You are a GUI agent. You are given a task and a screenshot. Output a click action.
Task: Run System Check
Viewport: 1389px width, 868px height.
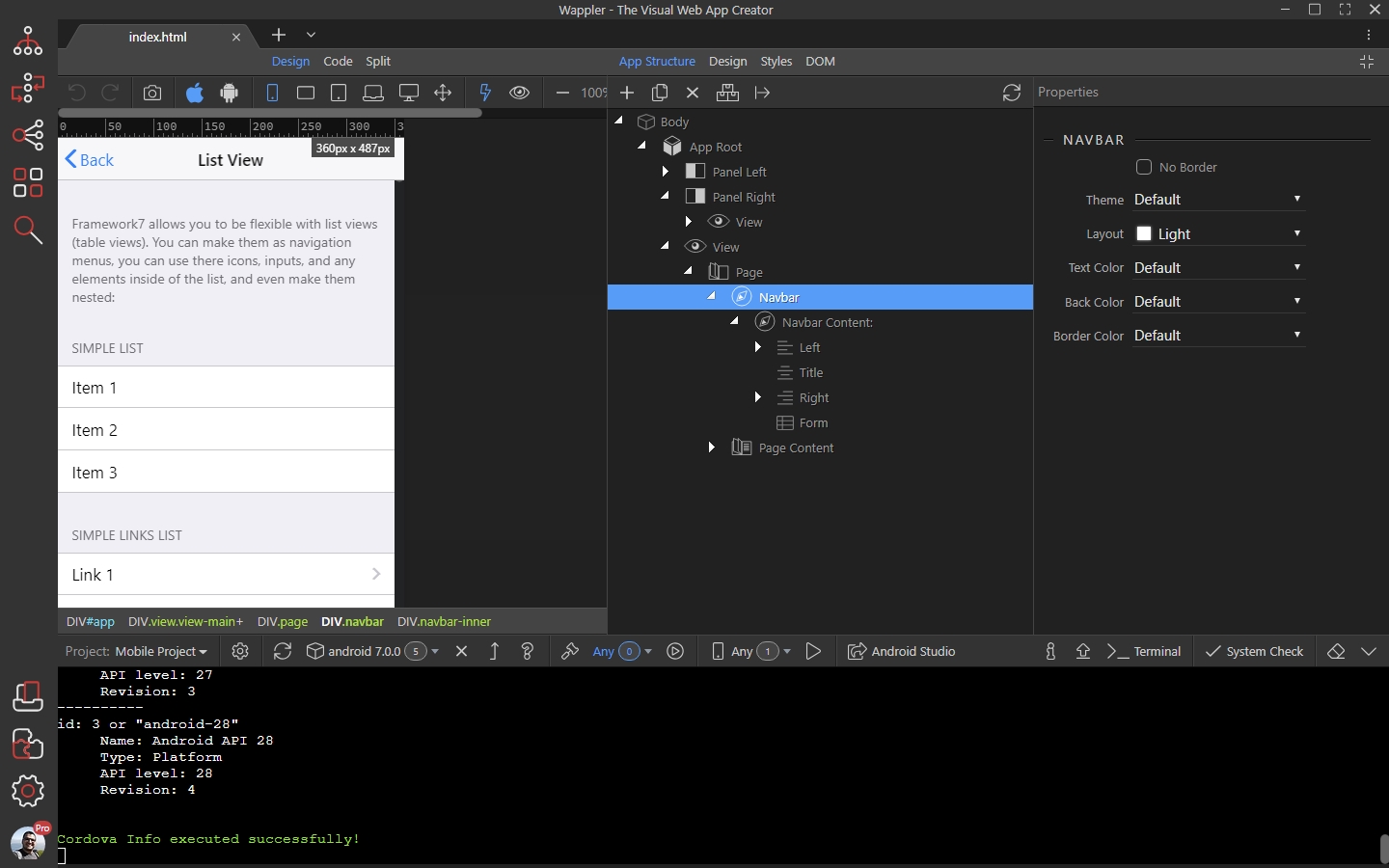[x=1254, y=651]
